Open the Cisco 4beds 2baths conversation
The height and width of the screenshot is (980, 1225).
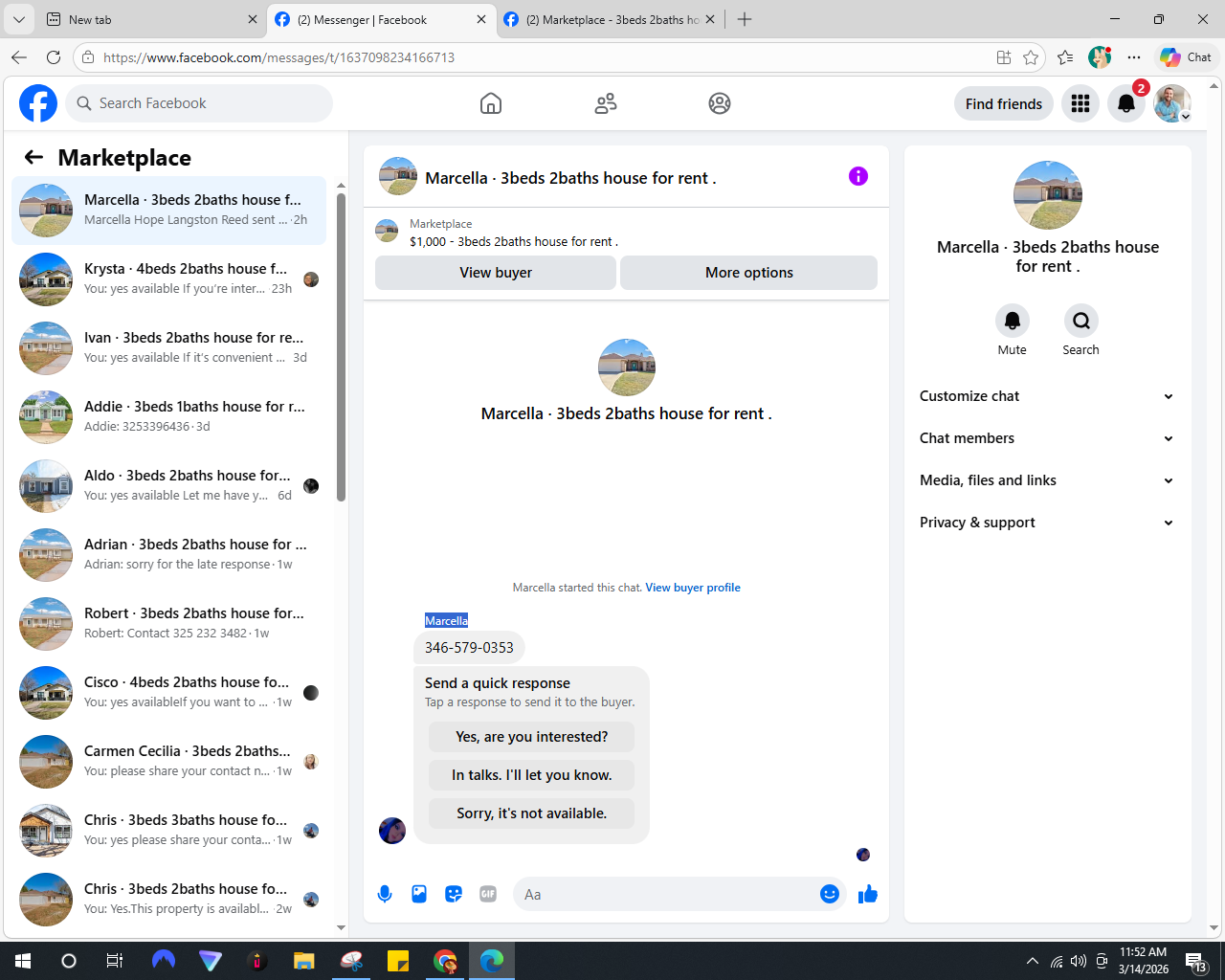click(x=168, y=693)
